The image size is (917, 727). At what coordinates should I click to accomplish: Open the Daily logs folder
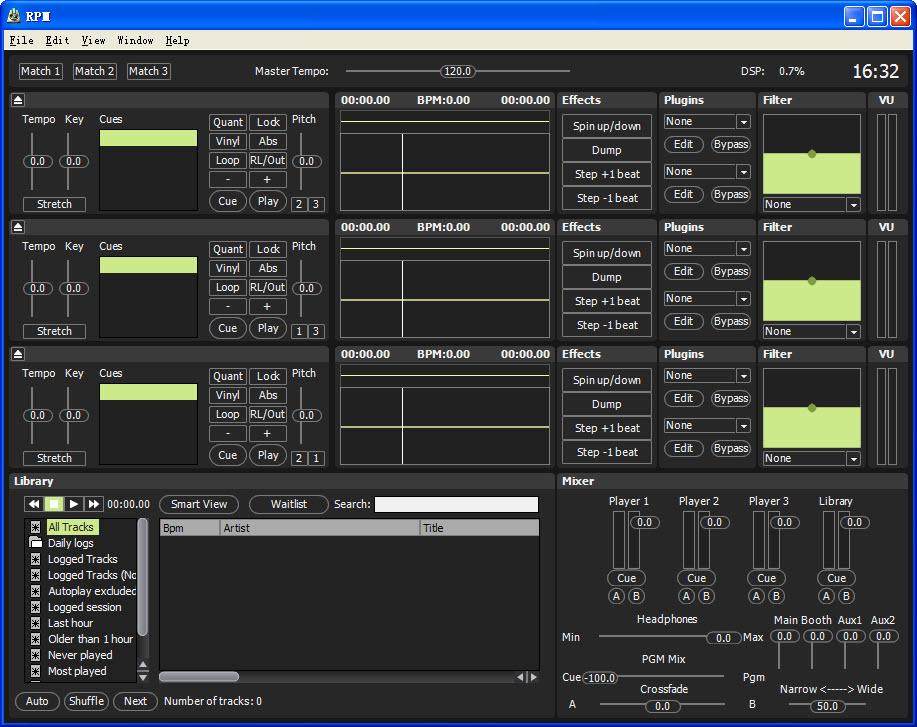(x=70, y=543)
